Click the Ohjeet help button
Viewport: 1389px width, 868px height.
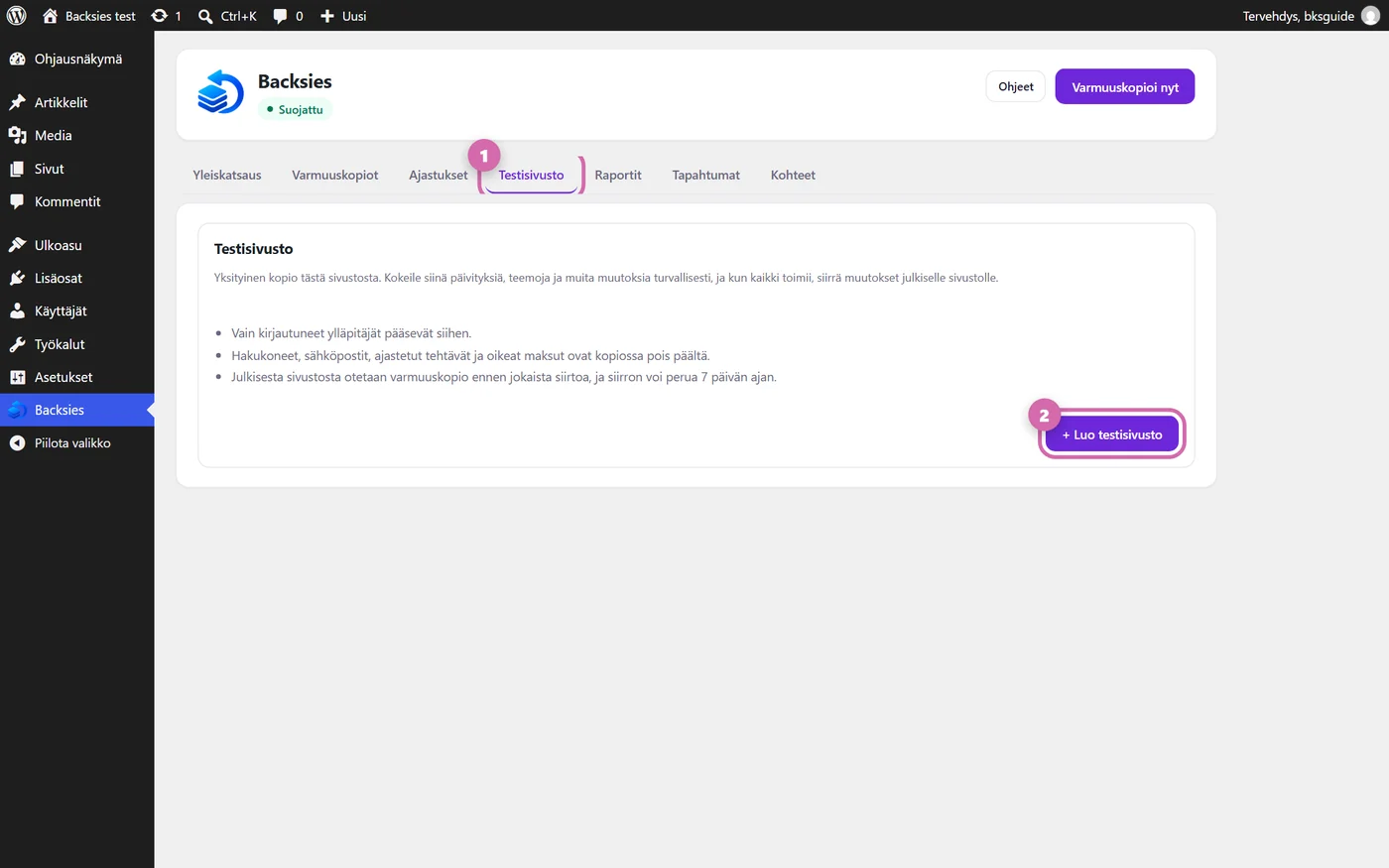[x=1016, y=86]
